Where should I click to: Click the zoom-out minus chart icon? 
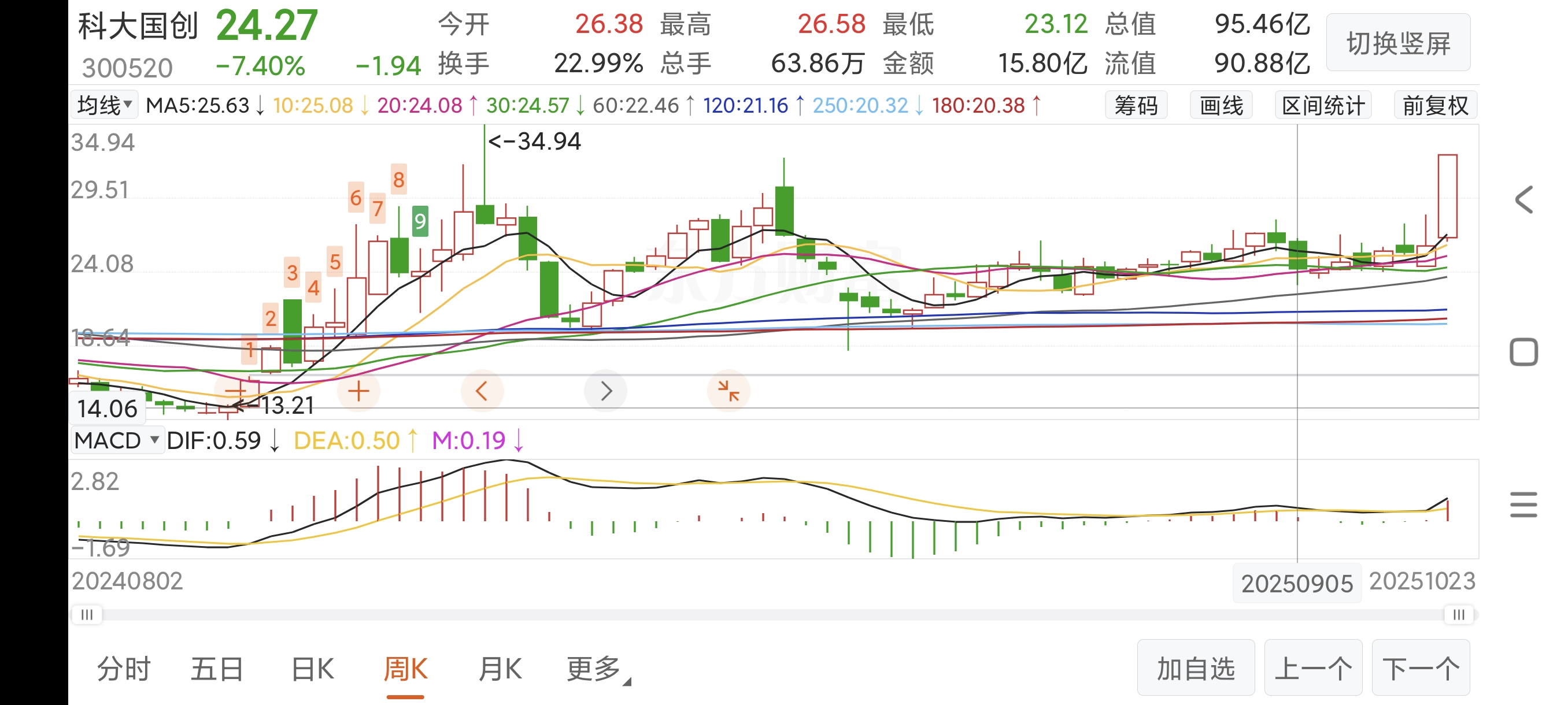pos(236,391)
